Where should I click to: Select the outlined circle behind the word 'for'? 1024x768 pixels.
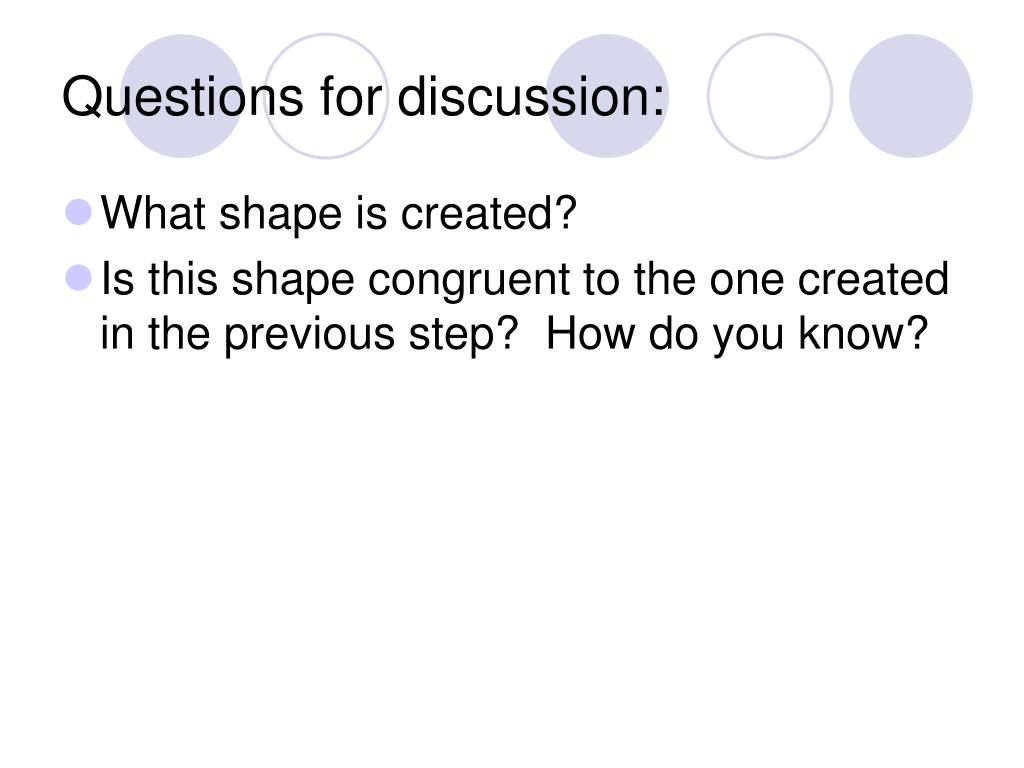pyautogui.click(x=326, y=96)
